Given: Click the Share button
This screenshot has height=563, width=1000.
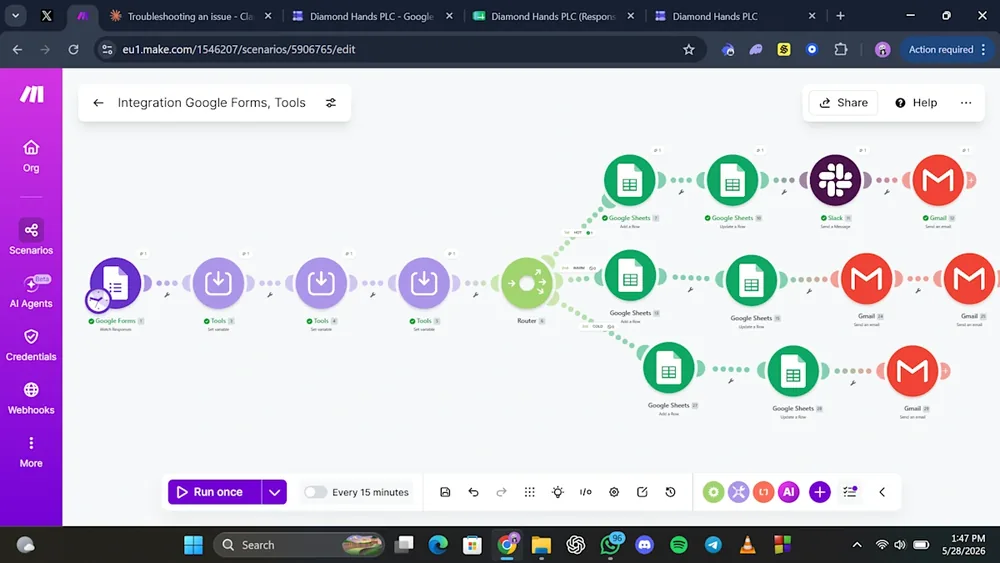Looking at the screenshot, I should coord(843,103).
